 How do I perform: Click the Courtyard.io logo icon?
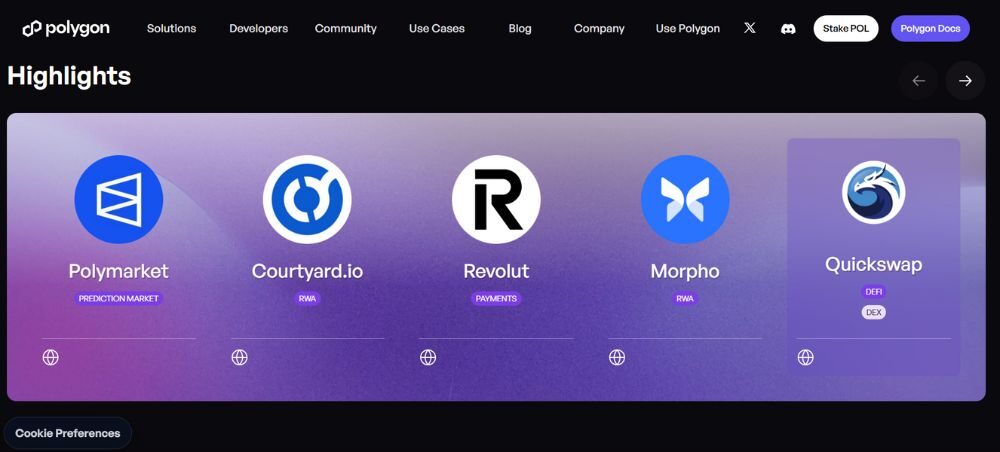coord(307,199)
